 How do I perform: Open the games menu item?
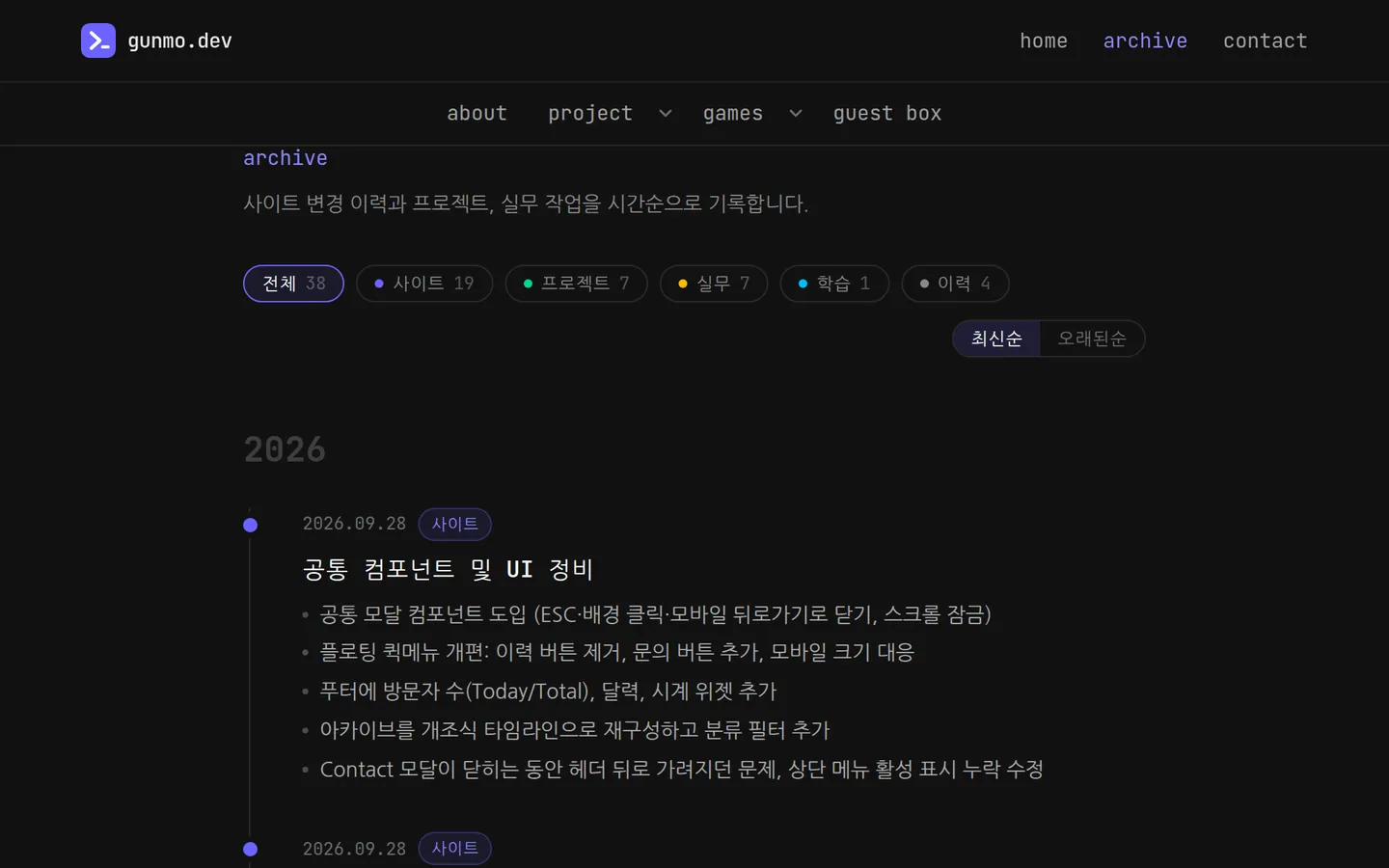coord(733,113)
